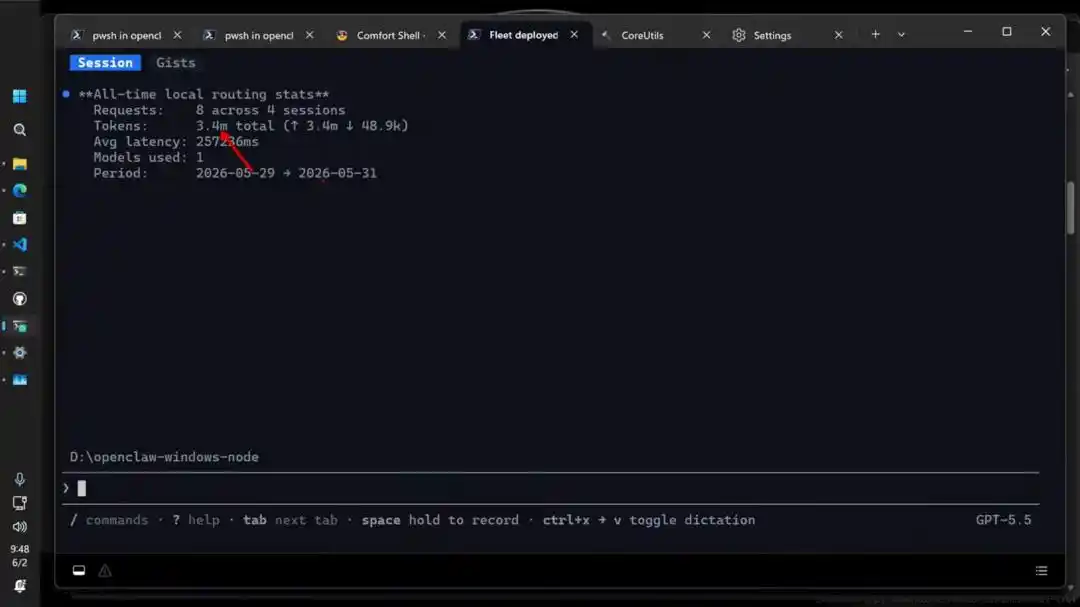The height and width of the screenshot is (607, 1080).
Task: Click the "Models used: 1" line
Action: (148, 158)
